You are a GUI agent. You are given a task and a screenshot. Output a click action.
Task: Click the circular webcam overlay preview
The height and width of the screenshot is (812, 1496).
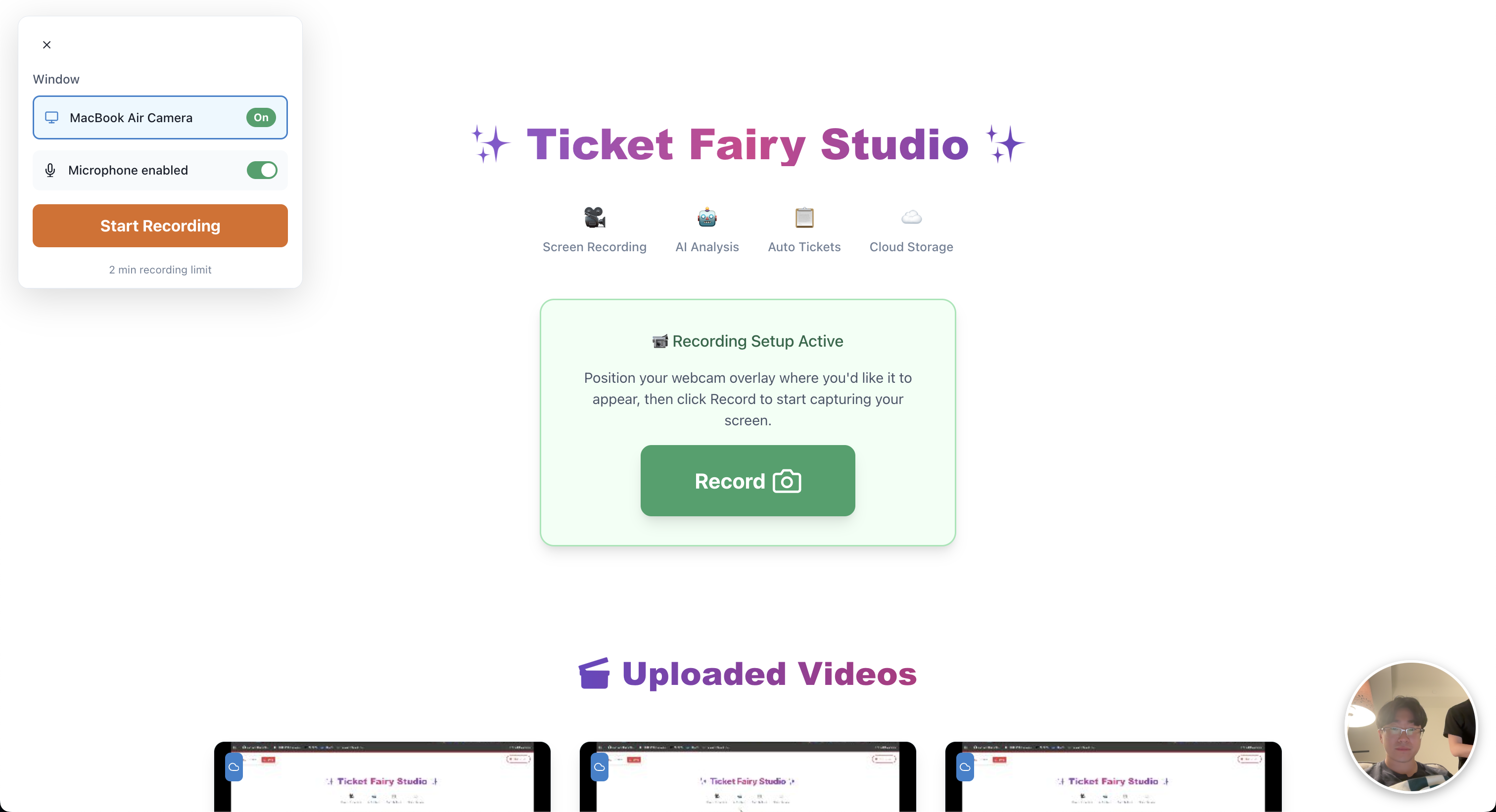(x=1411, y=726)
